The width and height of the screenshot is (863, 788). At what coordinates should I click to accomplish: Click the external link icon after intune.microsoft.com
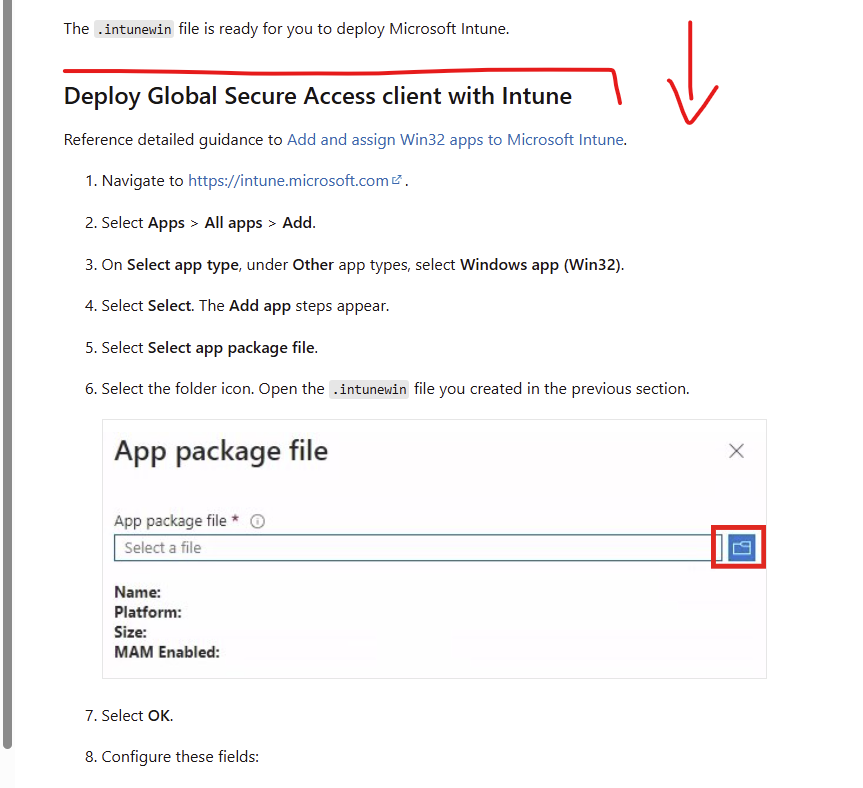(x=397, y=180)
